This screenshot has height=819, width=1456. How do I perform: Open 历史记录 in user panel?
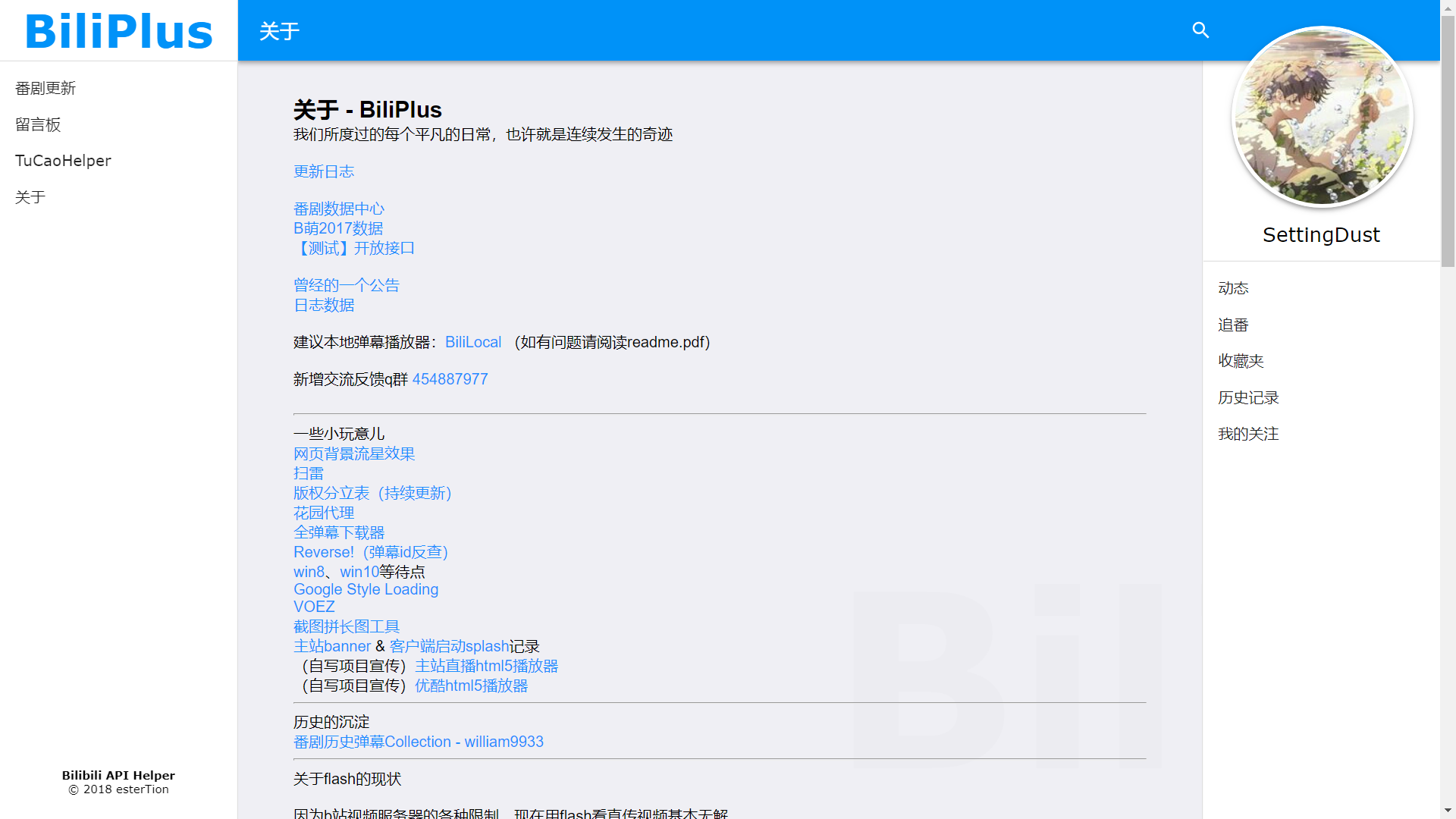1248,398
